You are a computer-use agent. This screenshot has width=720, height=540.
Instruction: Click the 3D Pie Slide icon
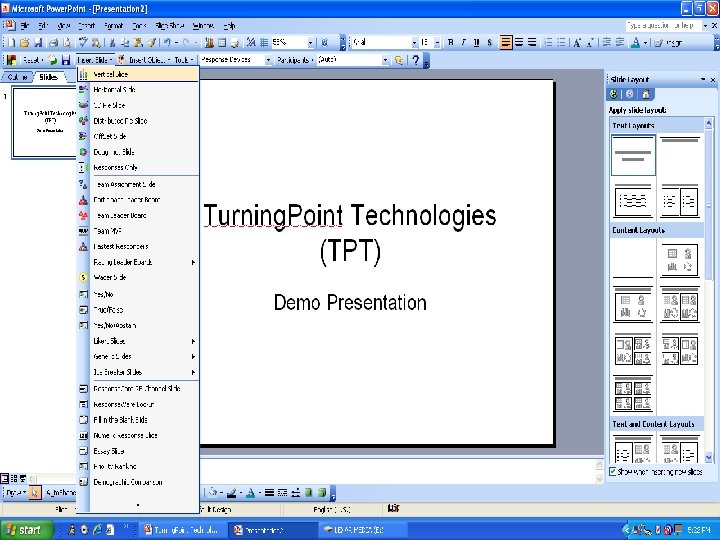tap(83, 105)
